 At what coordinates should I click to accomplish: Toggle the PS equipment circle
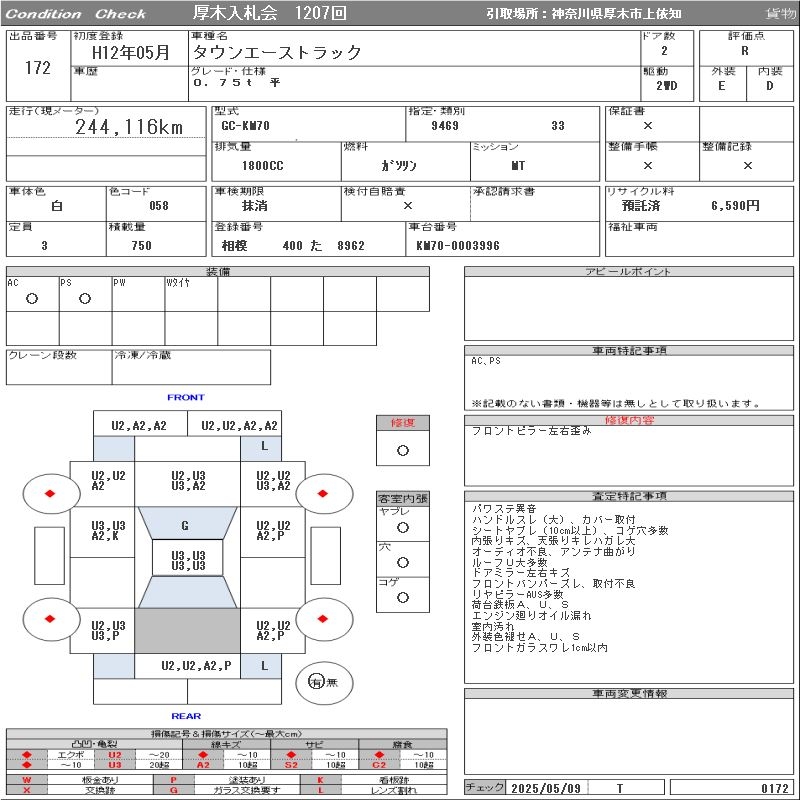[84, 299]
